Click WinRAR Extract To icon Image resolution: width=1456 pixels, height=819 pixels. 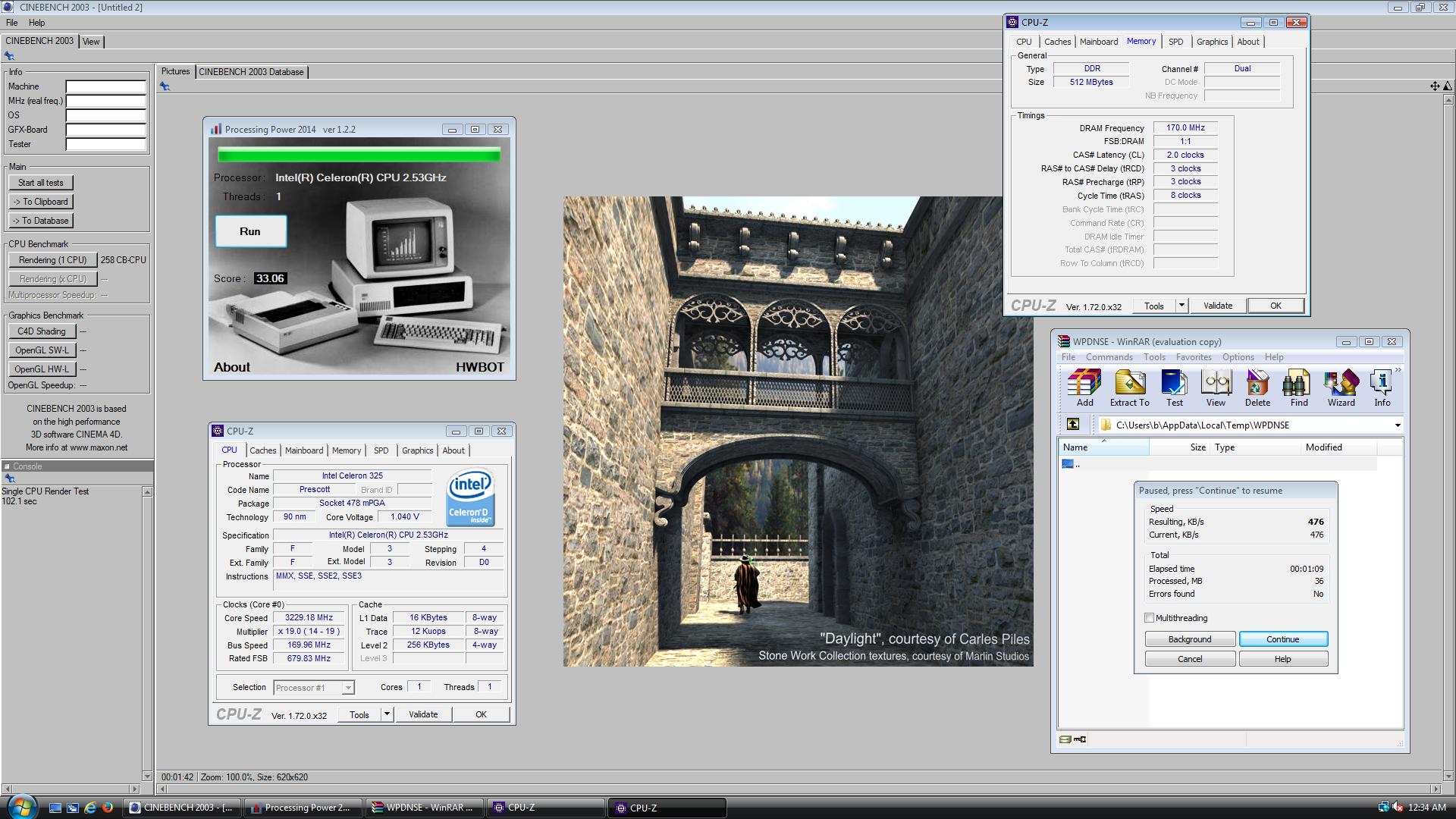tap(1129, 388)
